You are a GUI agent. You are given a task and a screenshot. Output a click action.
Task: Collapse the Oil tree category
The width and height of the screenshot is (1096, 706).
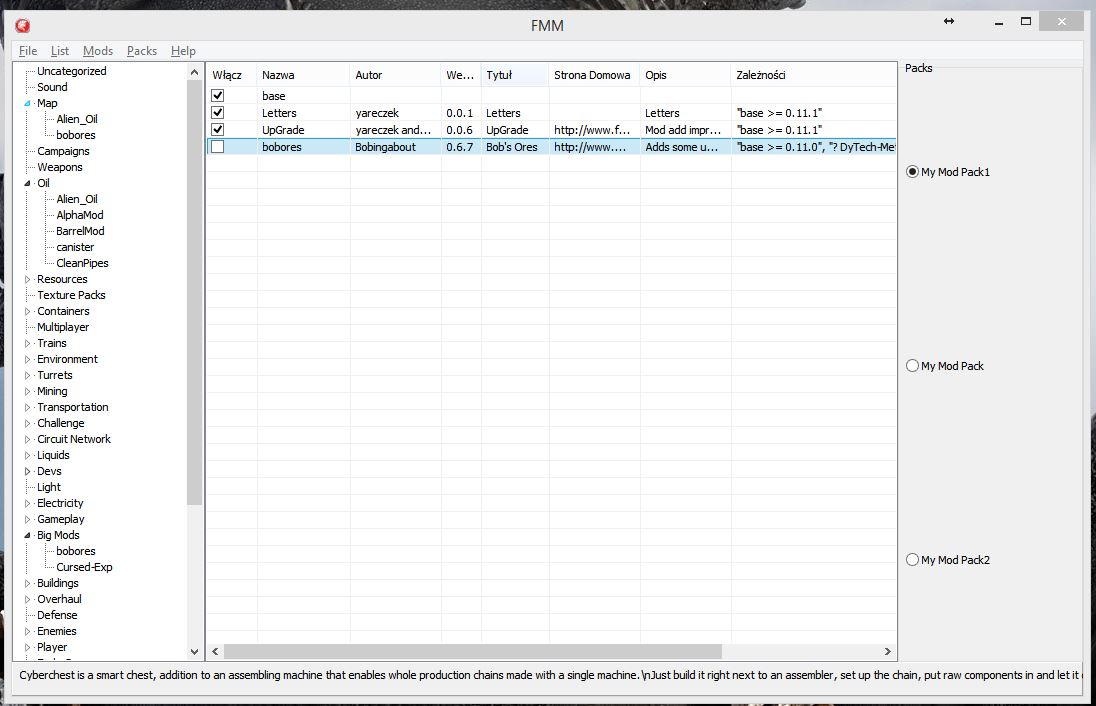coord(28,184)
